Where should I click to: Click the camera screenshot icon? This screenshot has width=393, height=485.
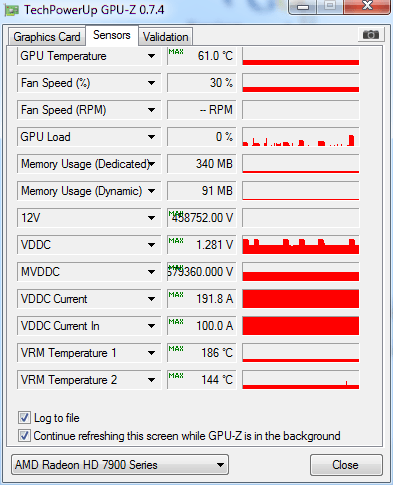coord(371,34)
